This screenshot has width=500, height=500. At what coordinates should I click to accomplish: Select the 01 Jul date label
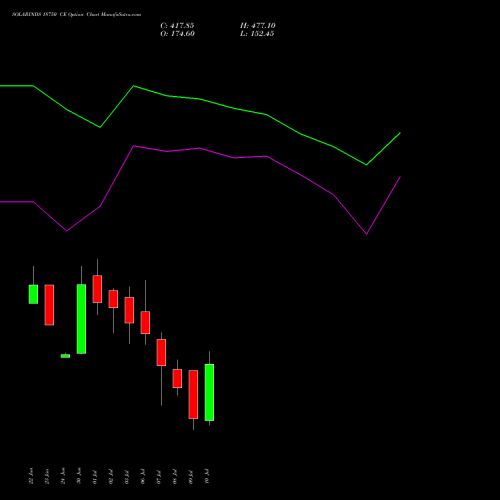[95, 477]
